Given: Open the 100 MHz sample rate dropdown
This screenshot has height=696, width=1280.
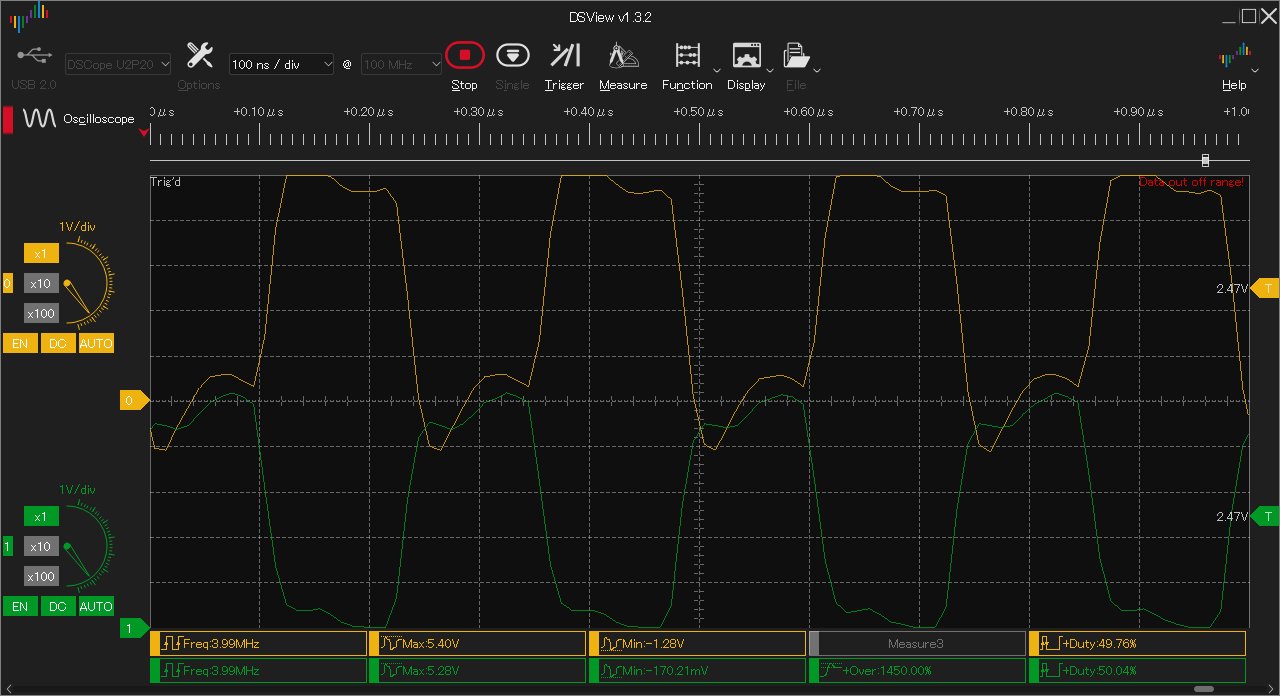Looking at the screenshot, I should click(401, 64).
